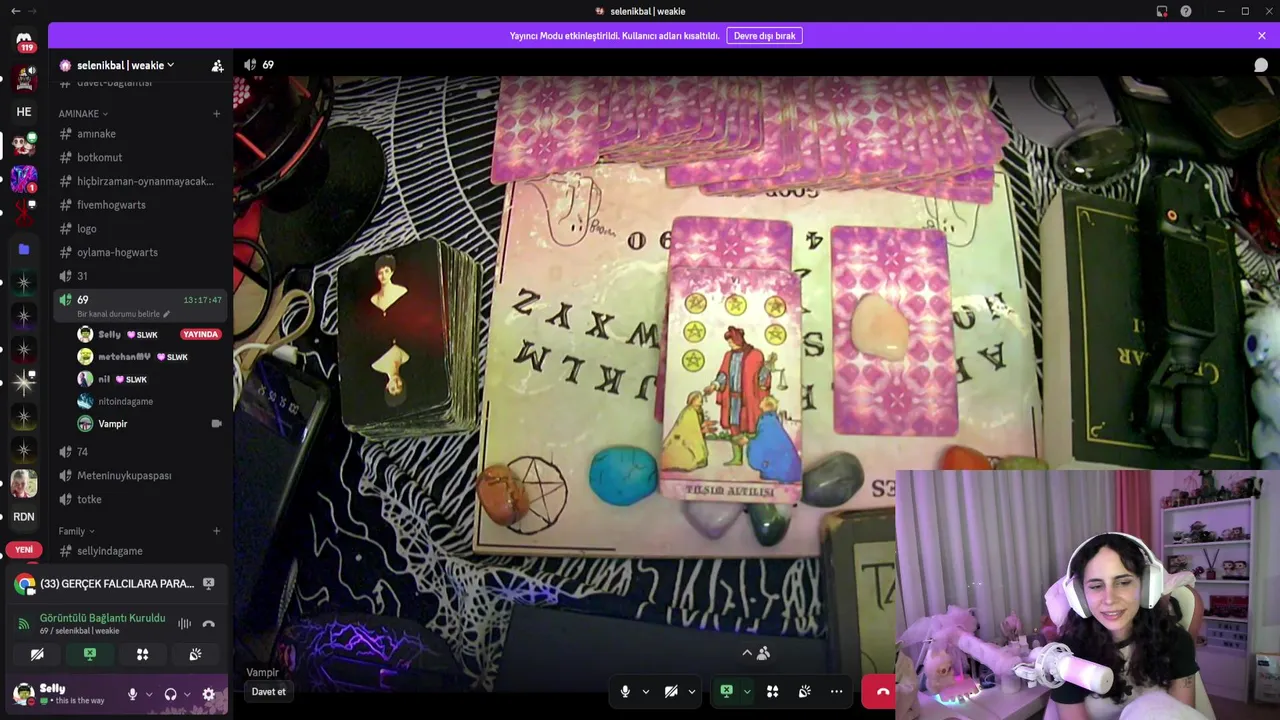Image resolution: width=1280 pixels, height=720 pixels.
Task: Open headphone output options arrow
Action: 187,694
